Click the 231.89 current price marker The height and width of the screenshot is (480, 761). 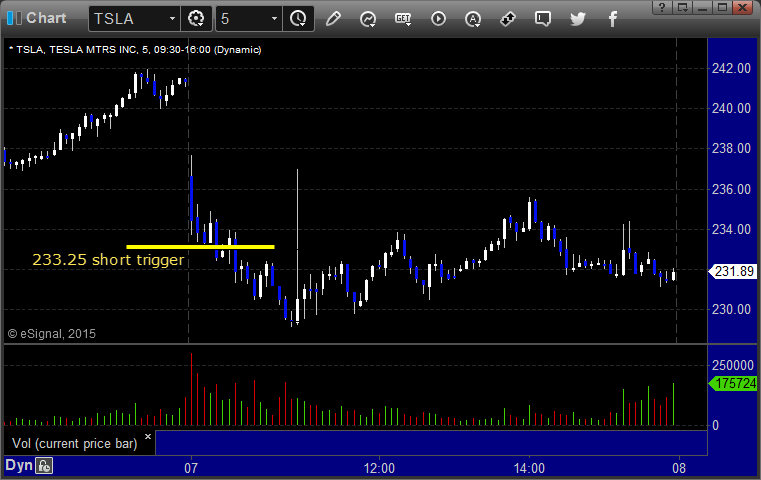734,271
